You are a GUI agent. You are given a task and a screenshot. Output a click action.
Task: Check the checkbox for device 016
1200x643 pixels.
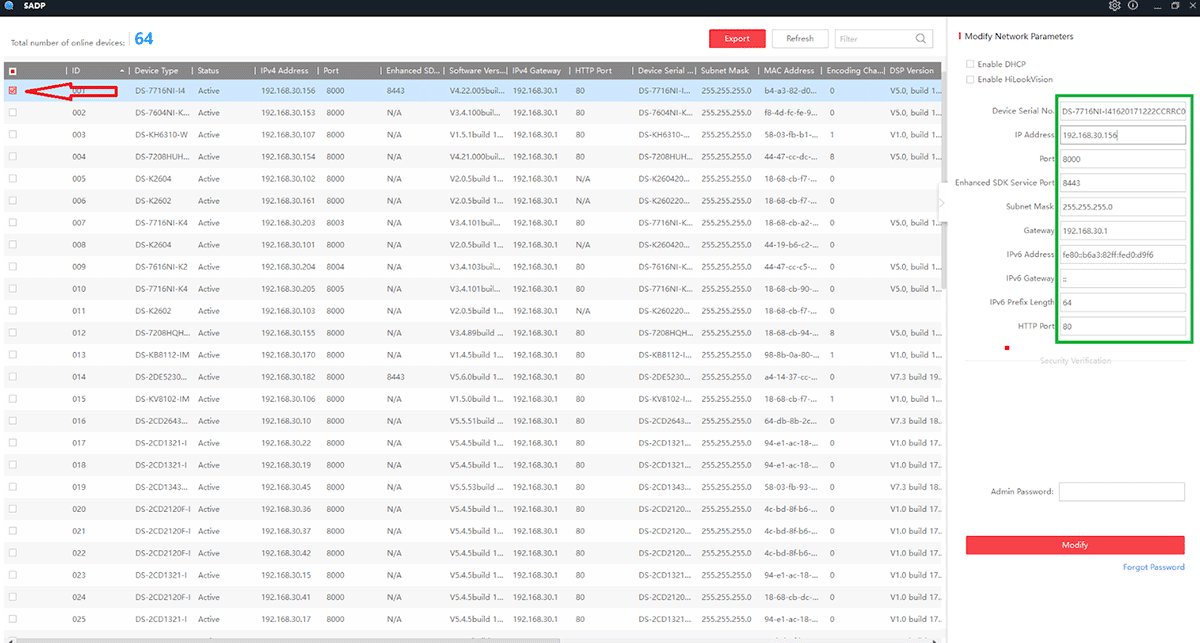(12, 421)
